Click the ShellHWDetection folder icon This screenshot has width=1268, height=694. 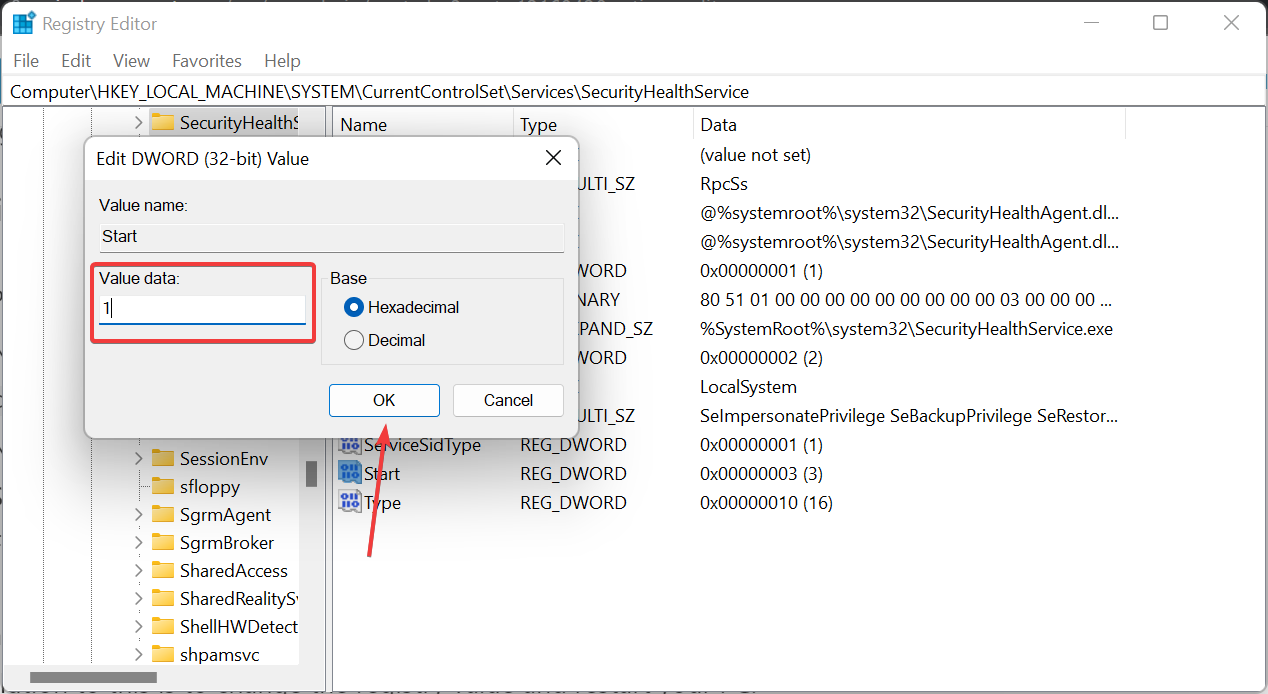point(163,626)
